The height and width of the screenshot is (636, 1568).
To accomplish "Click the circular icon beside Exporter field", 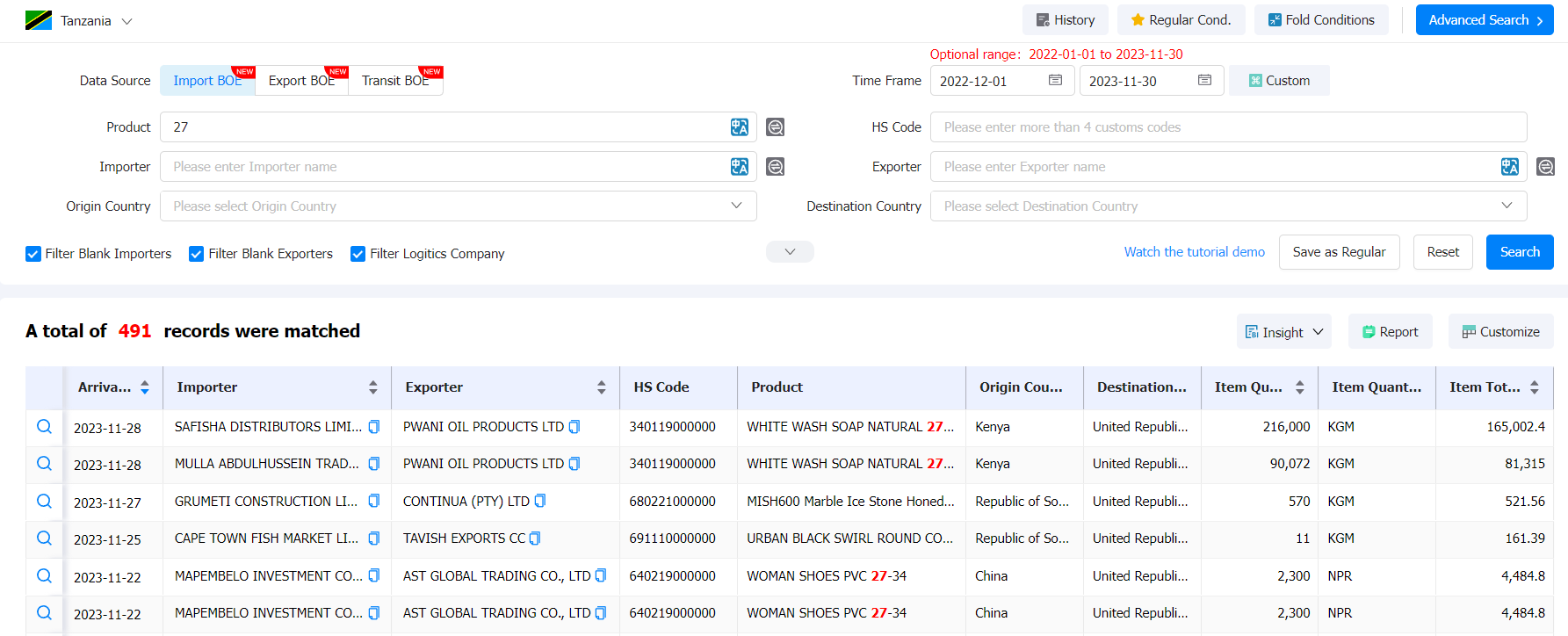I will pos(1545,167).
